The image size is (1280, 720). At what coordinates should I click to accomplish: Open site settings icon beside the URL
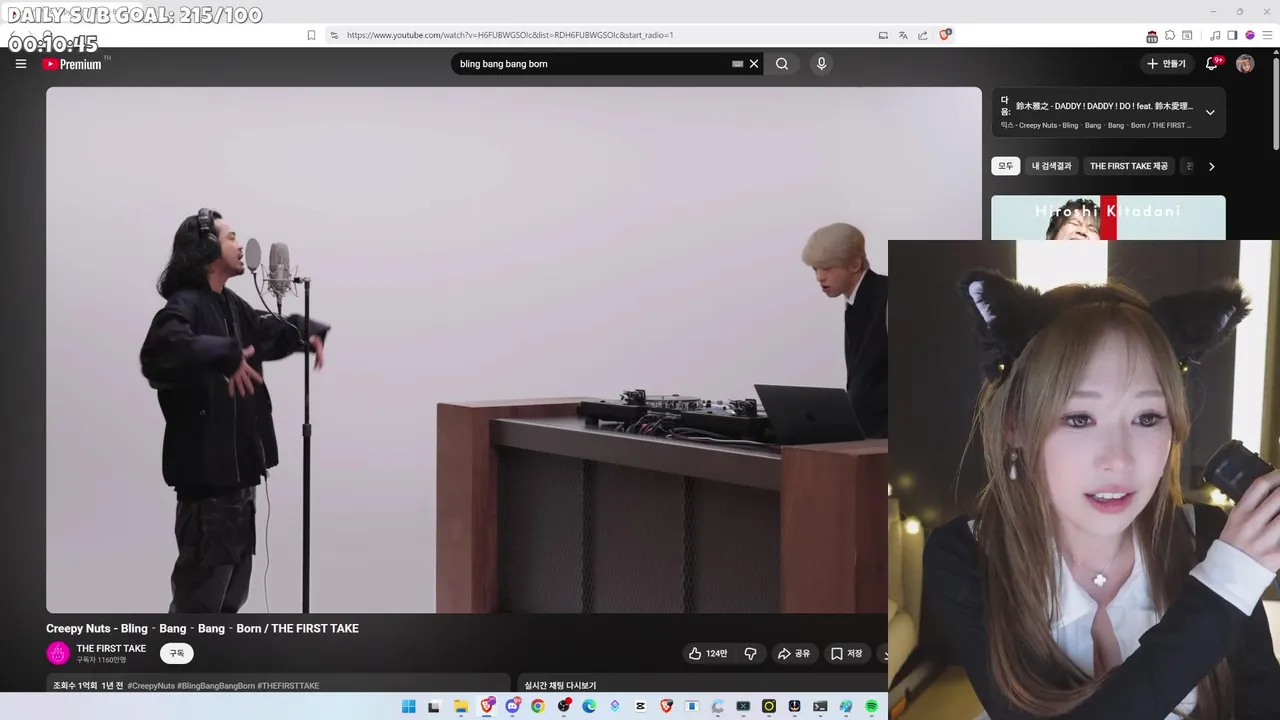[x=334, y=35]
